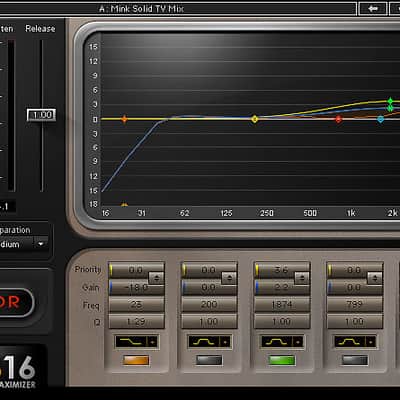Click the Gain field of the 799 Hz band
Screen dimensions: 400x400
tap(355, 287)
